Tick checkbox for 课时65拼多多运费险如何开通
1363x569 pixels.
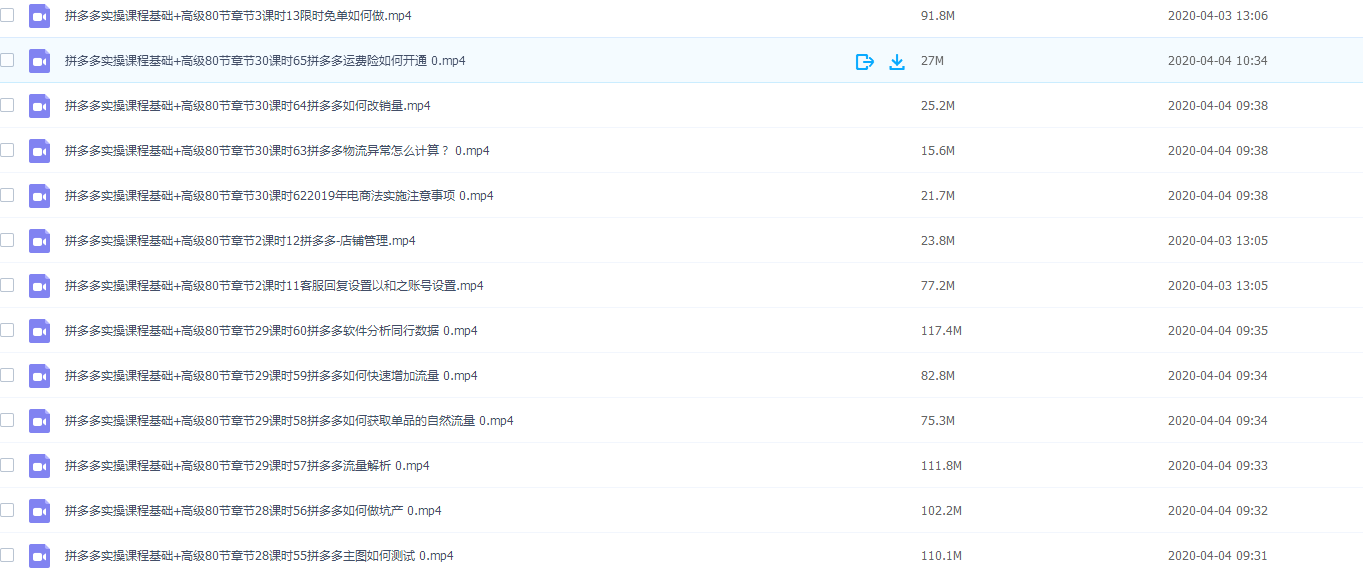point(7,60)
